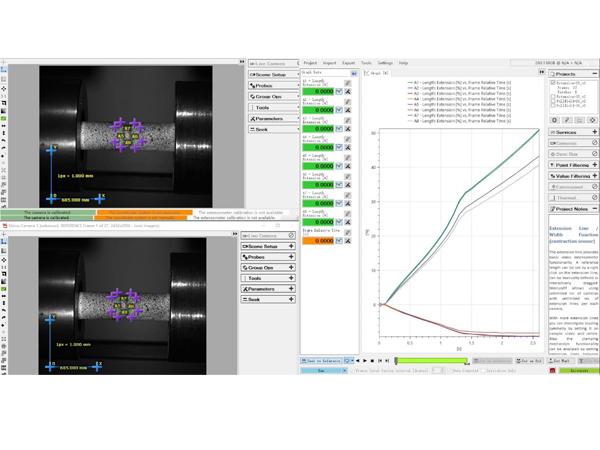This screenshot has width=600, height=450.
Task: Open the Settings menu
Action: click(385, 62)
